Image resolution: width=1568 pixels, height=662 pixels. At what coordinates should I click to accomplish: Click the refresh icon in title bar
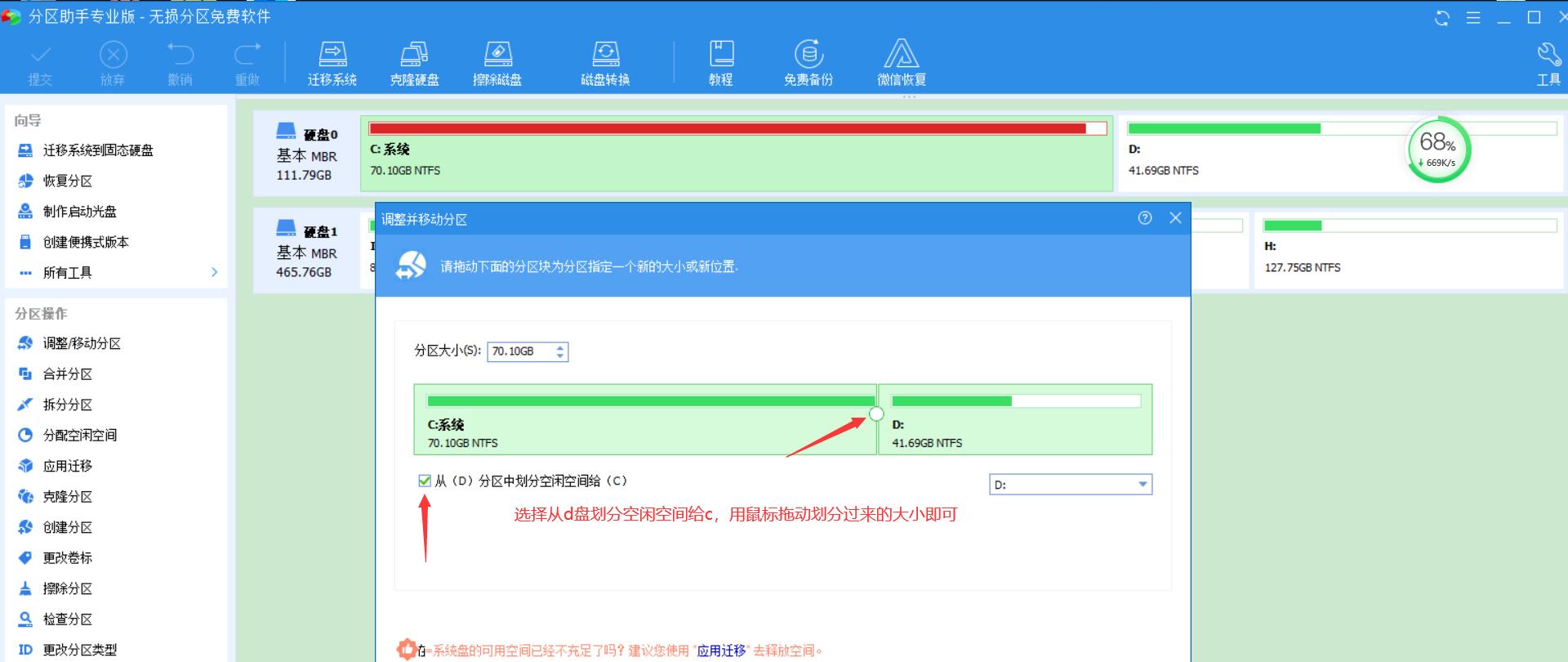1442,18
